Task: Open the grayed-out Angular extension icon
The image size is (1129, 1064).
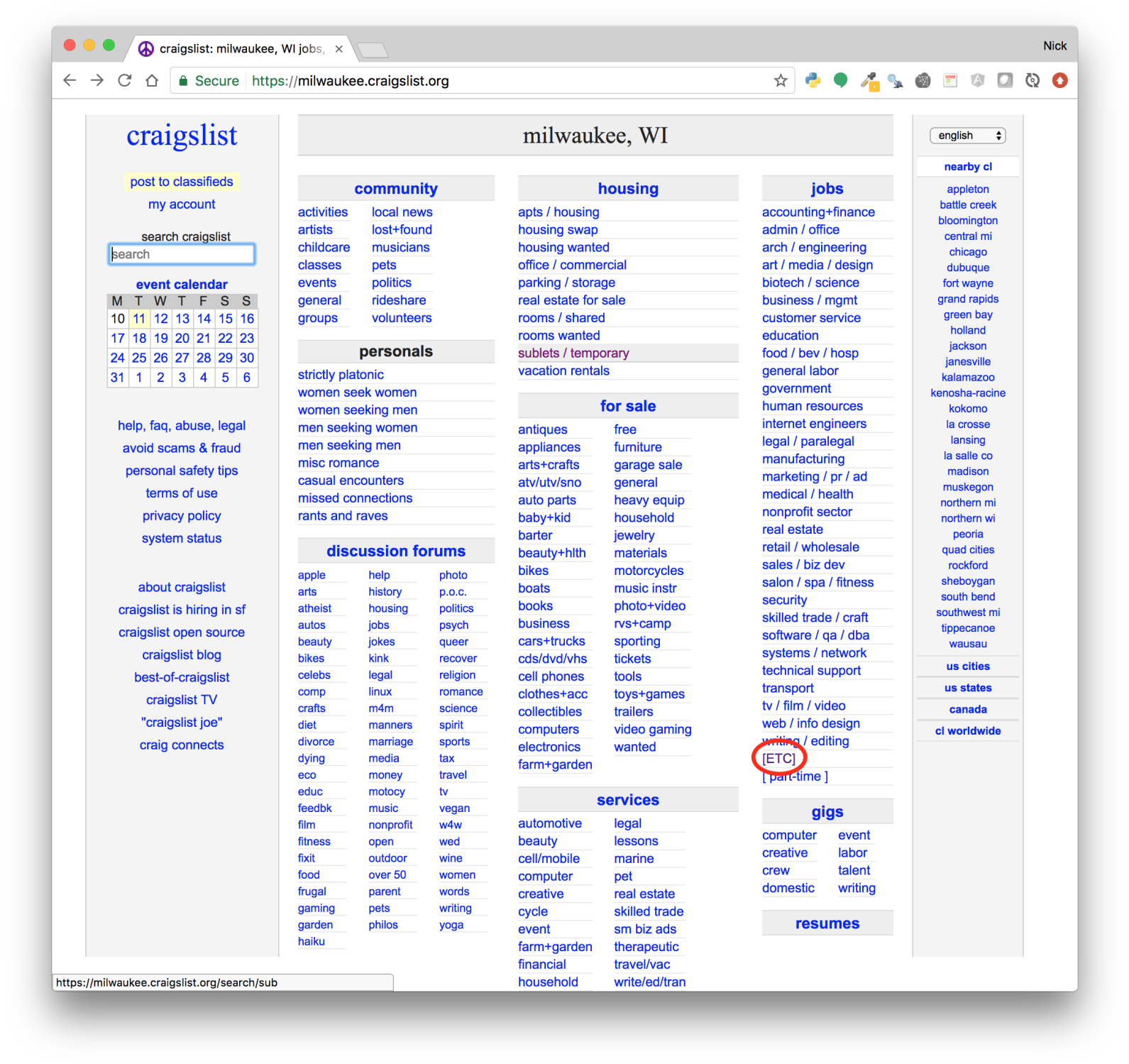Action: (978, 81)
